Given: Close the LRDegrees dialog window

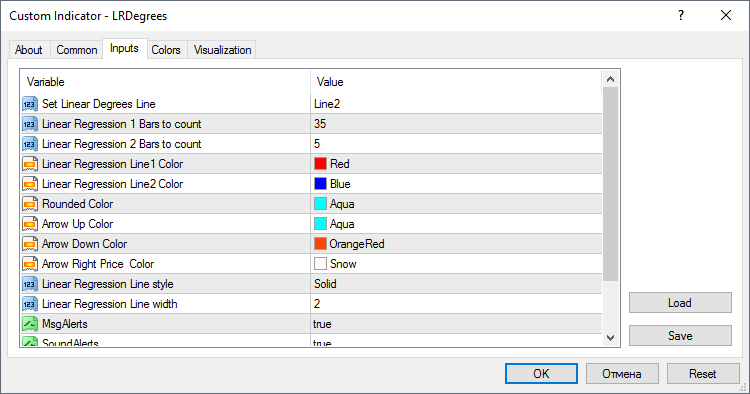Looking at the screenshot, I should pos(726,15).
